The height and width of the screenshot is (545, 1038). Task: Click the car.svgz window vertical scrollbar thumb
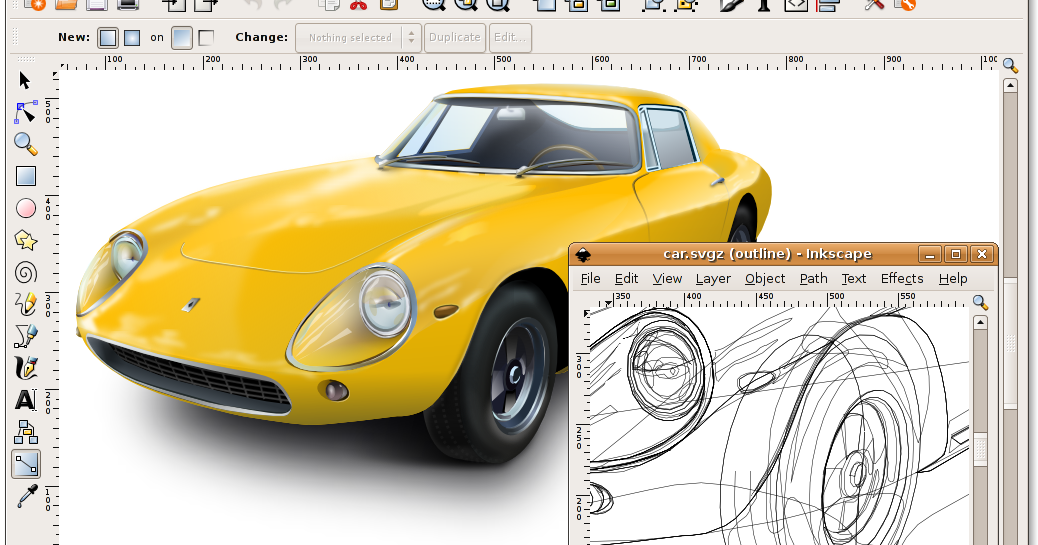pos(980,450)
